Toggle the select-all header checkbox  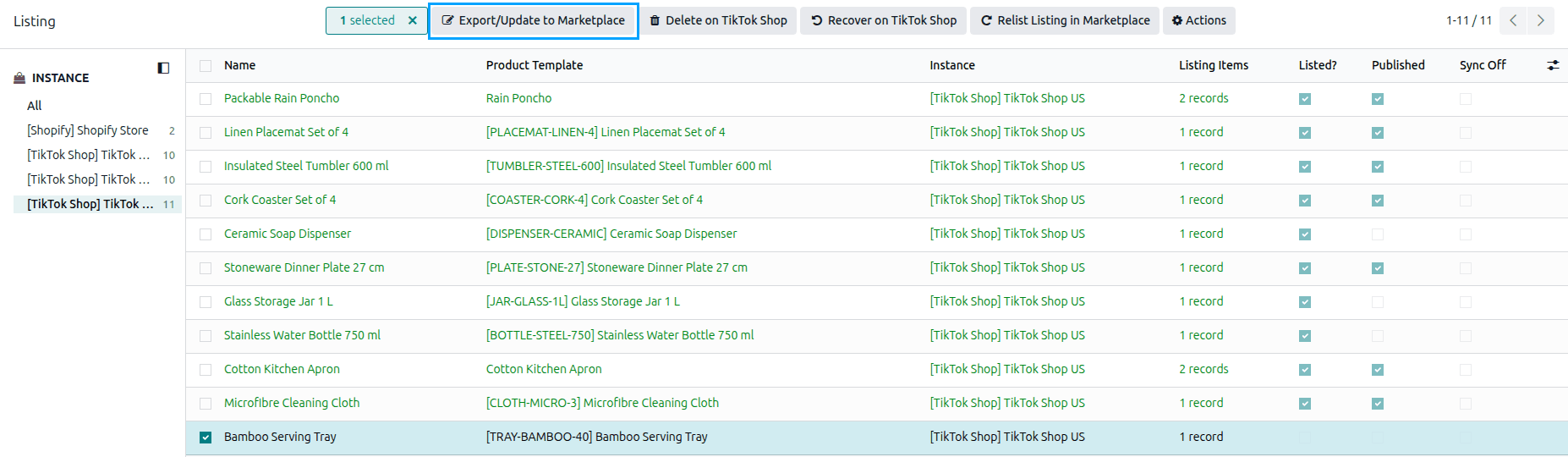pos(206,65)
